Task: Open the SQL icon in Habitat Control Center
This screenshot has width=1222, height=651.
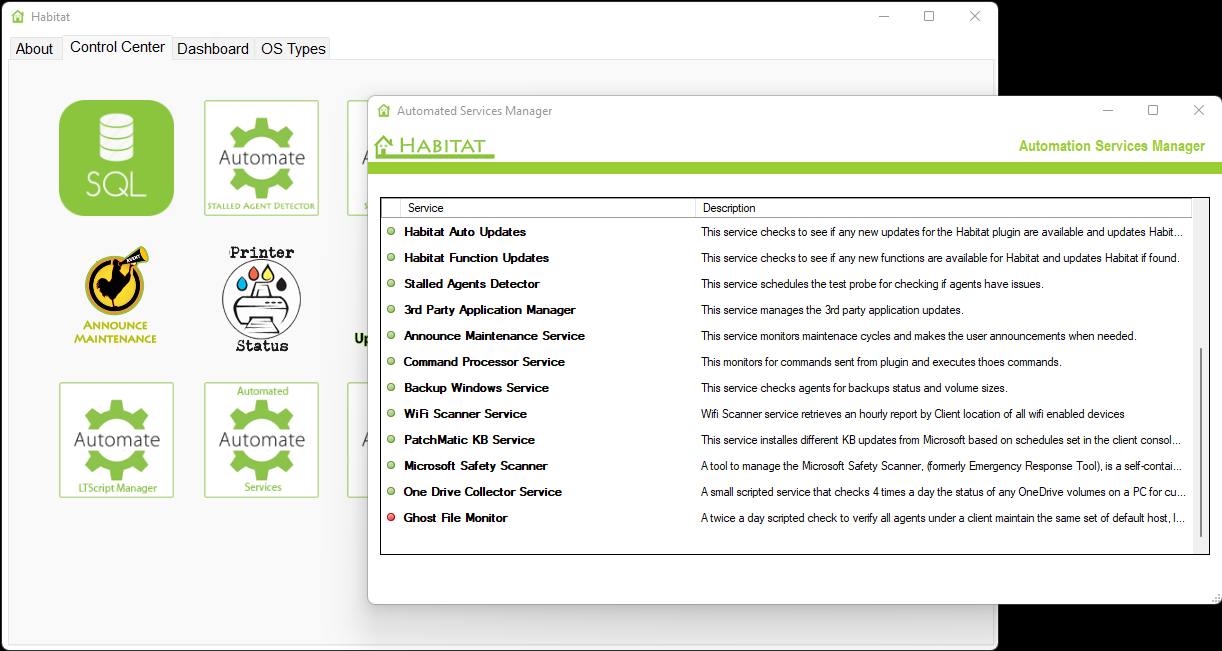Action: click(116, 158)
